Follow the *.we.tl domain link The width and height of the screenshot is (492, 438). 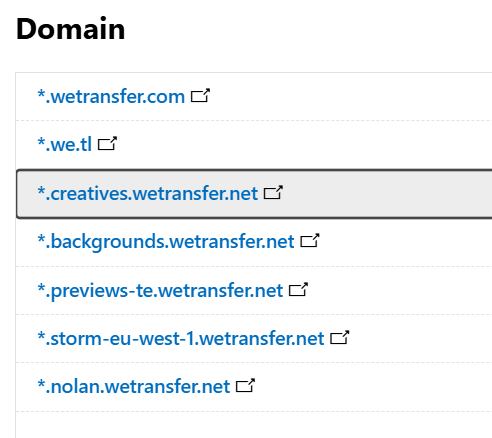click(64, 144)
